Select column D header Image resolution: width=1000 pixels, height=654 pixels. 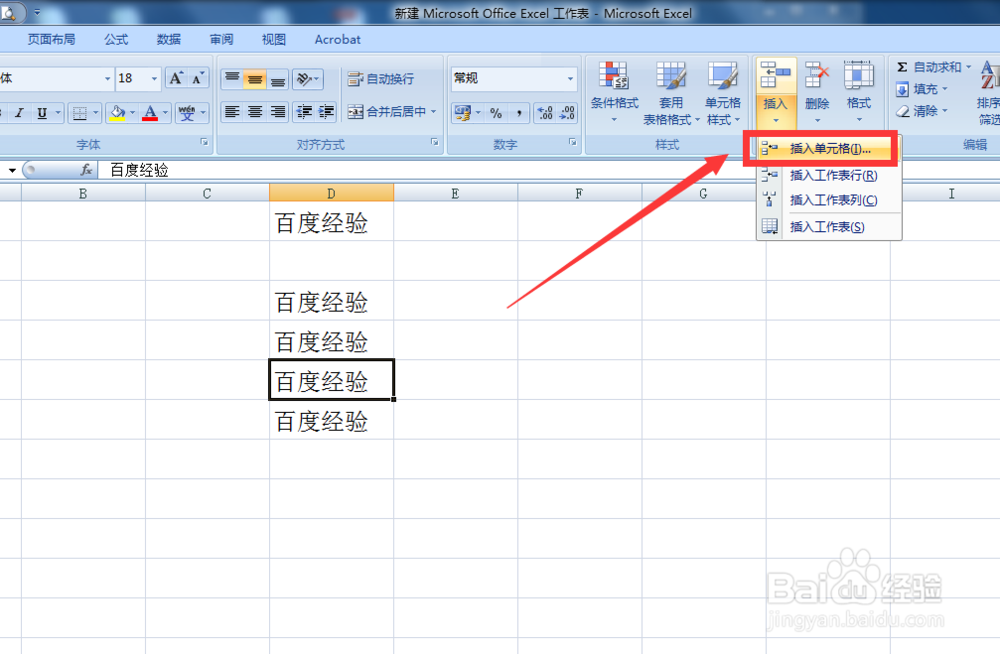(x=331, y=193)
